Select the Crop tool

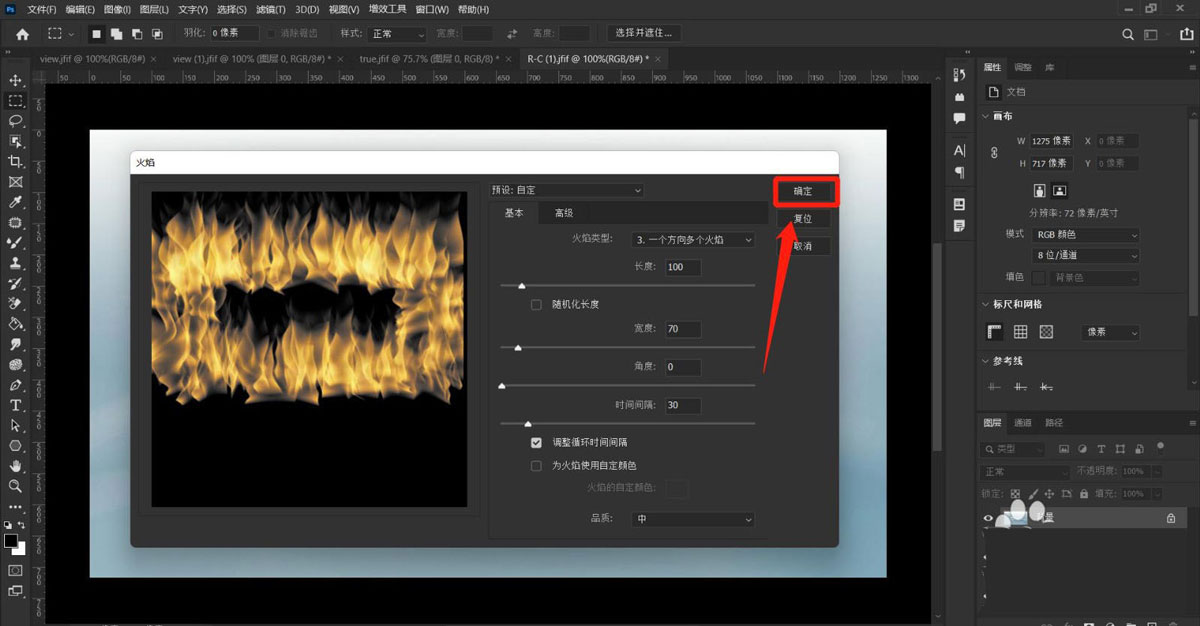click(x=14, y=162)
